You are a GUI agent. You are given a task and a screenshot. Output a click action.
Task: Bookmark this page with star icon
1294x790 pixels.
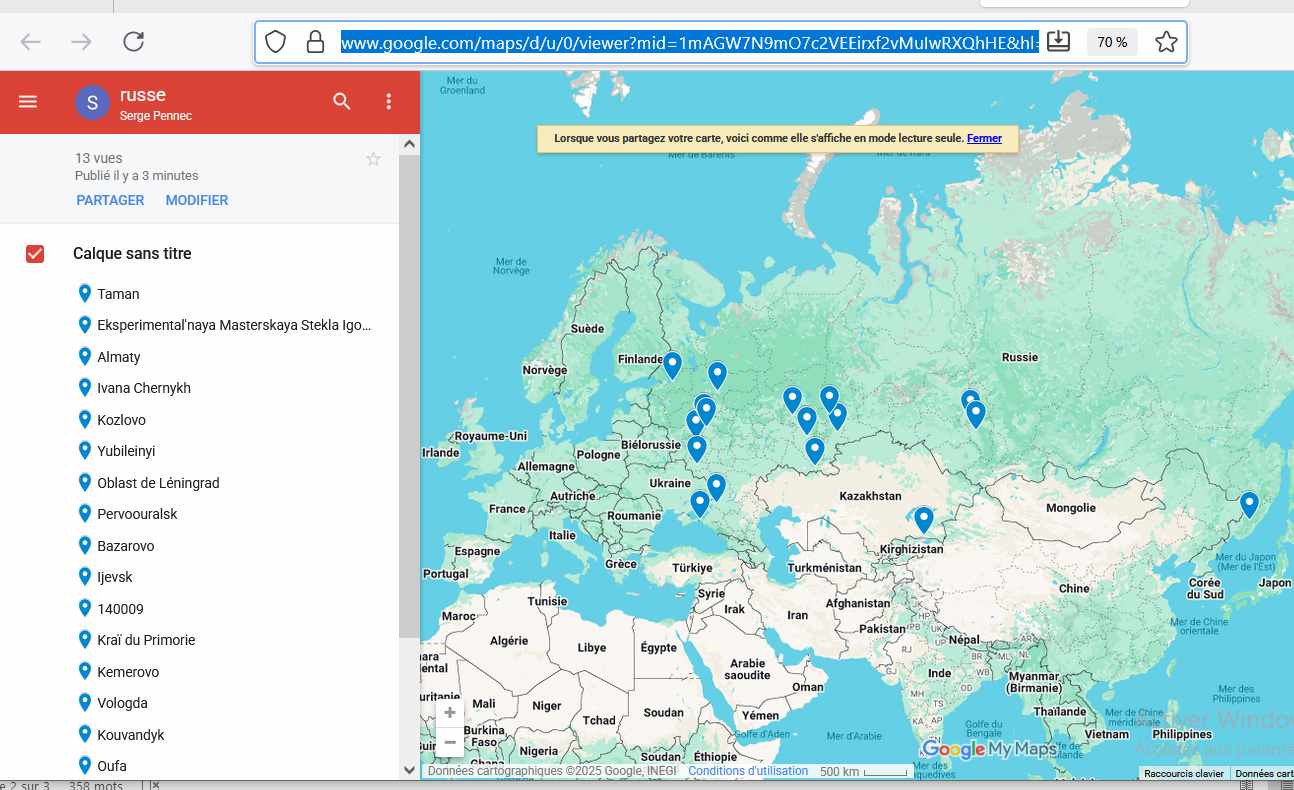tap(1166, 42)
